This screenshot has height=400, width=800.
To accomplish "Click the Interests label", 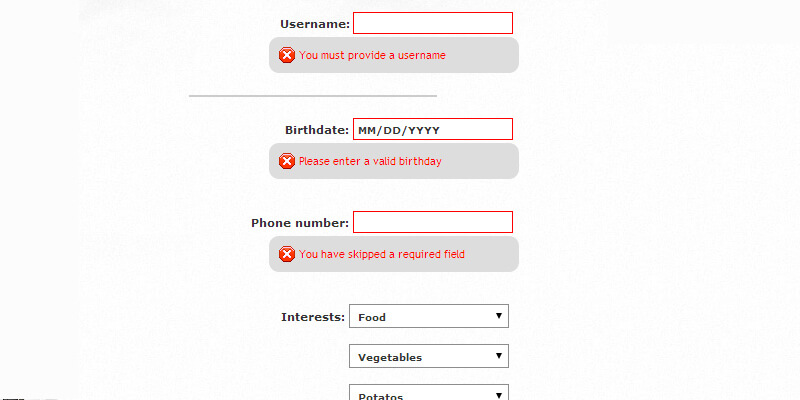I will click(312, 317).
